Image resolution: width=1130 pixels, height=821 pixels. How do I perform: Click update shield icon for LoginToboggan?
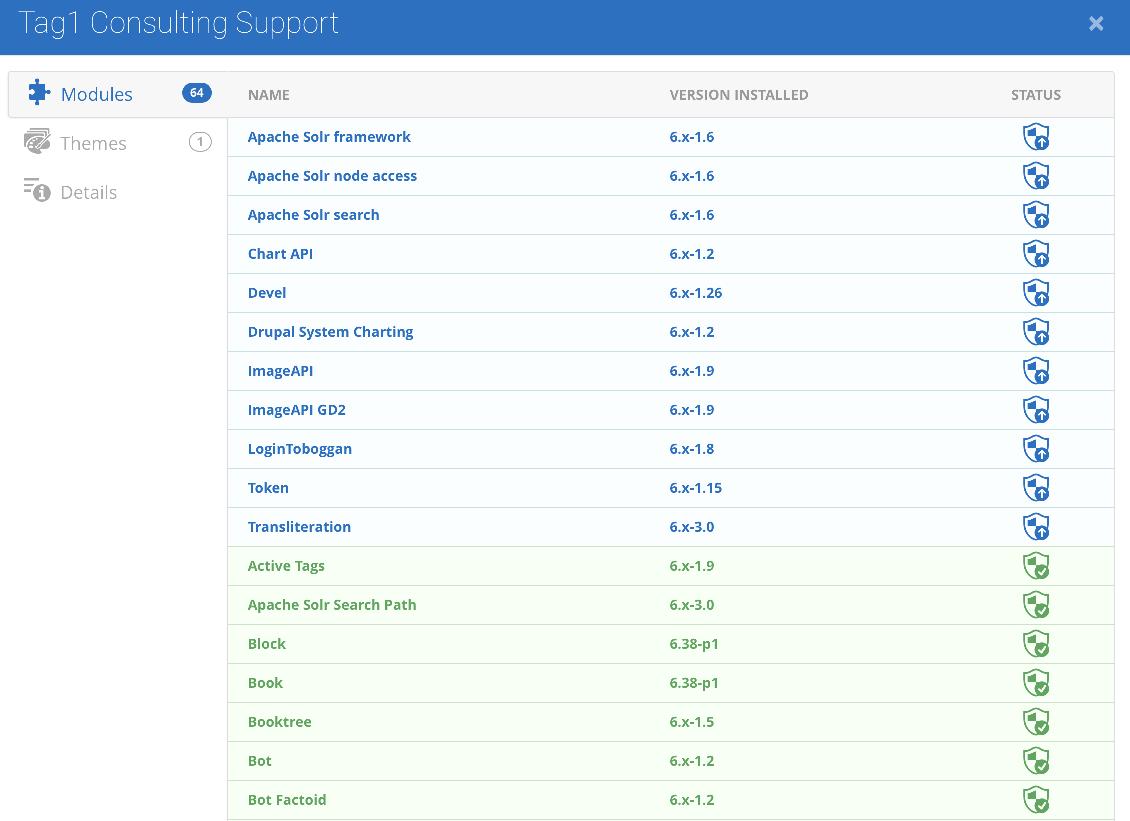point(1036,448)
